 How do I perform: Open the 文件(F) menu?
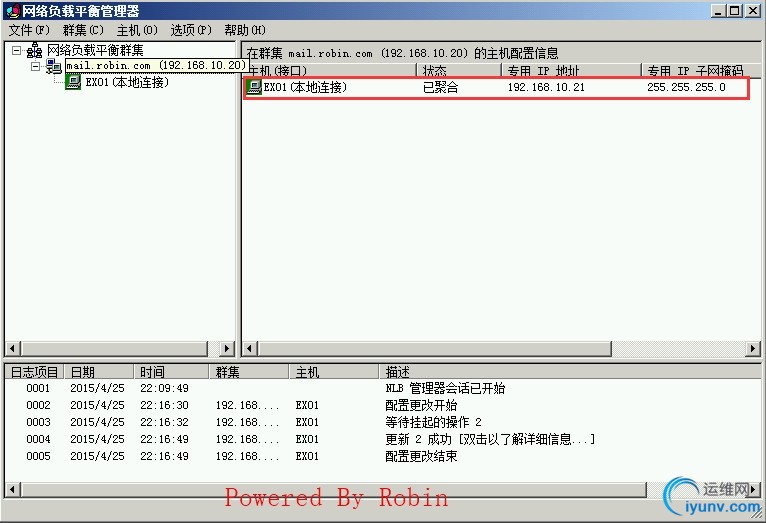click(x=29, y=30)
